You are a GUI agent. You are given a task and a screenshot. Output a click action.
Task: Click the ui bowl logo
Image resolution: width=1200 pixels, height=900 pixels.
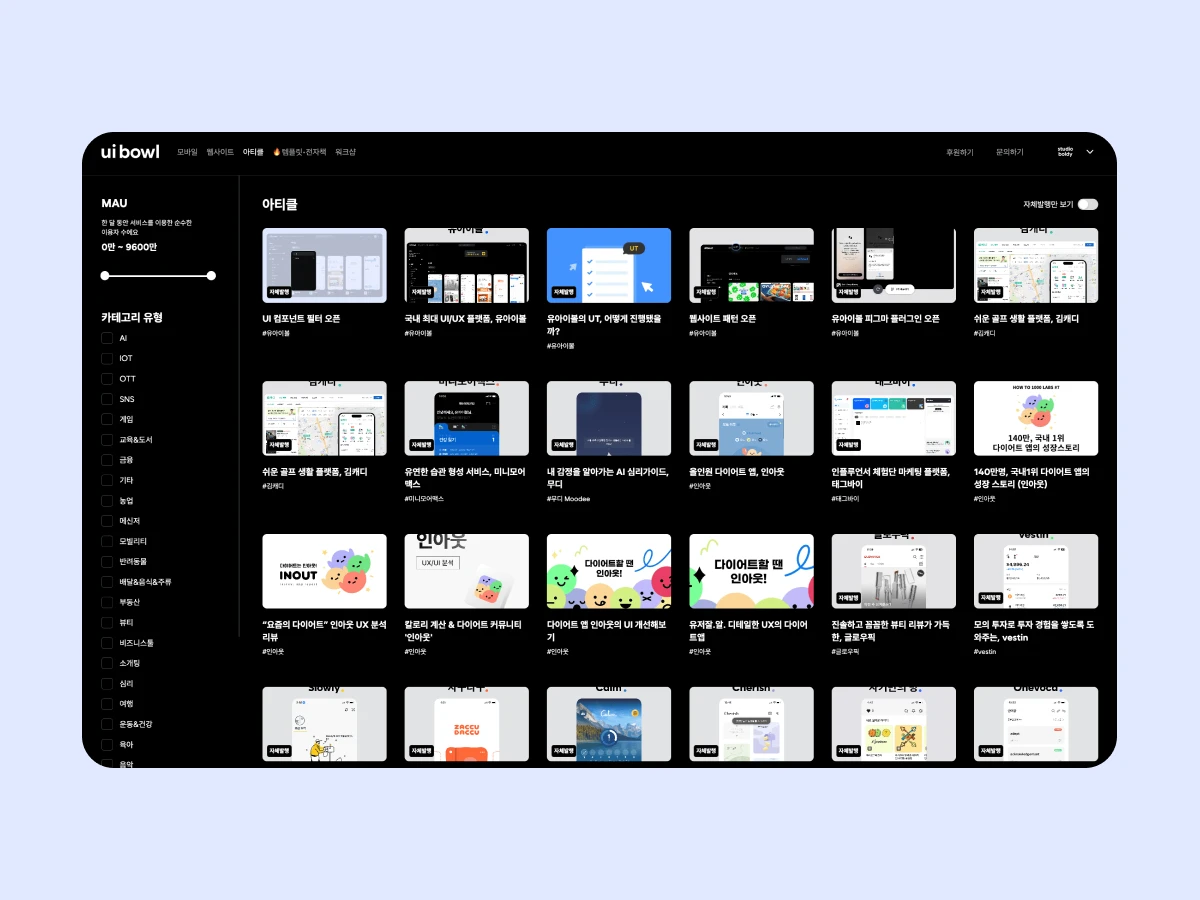[x=130, y=152]
